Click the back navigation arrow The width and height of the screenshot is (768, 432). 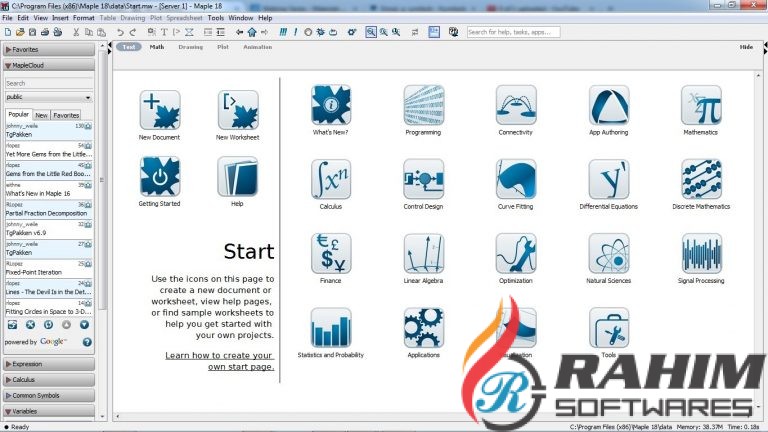coord(240,32)
